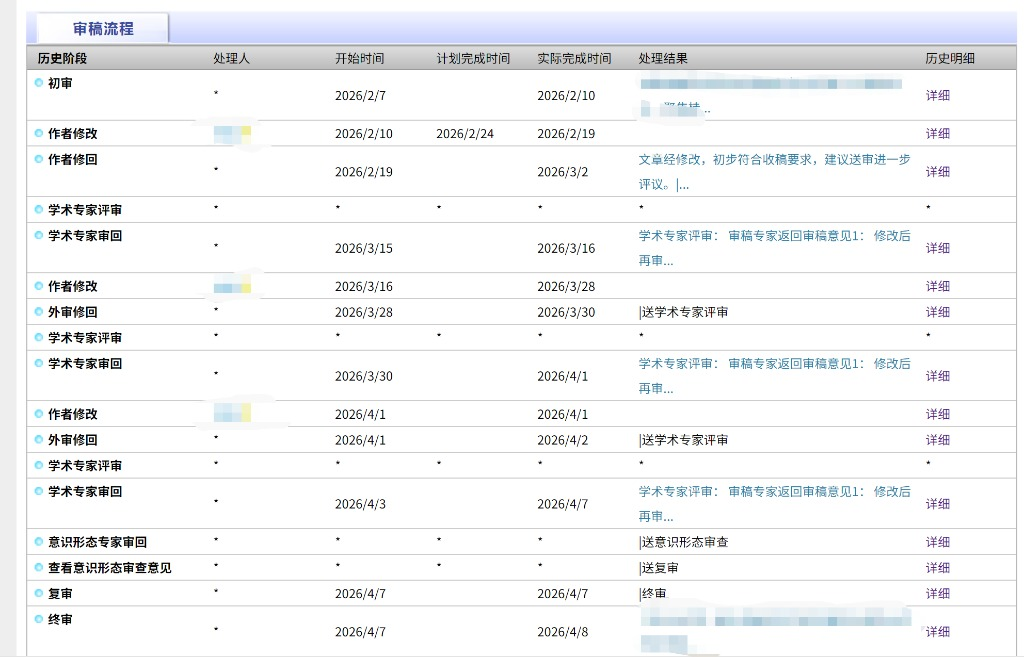This screenshot has width=1024, height=657.
Task: Click the bullet icon beside 查看意识形态审查意见
Action: pyautogui.click(x=39, y=568)
